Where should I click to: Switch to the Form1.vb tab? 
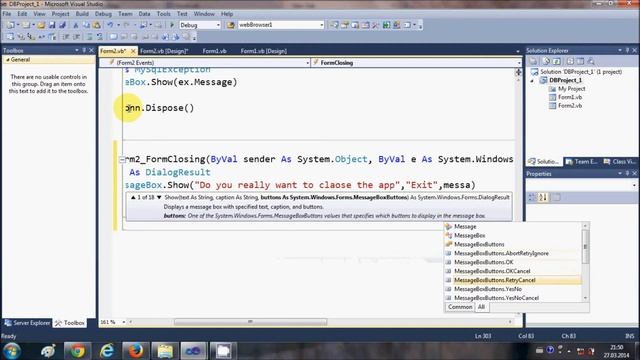[x=214, y=51]
